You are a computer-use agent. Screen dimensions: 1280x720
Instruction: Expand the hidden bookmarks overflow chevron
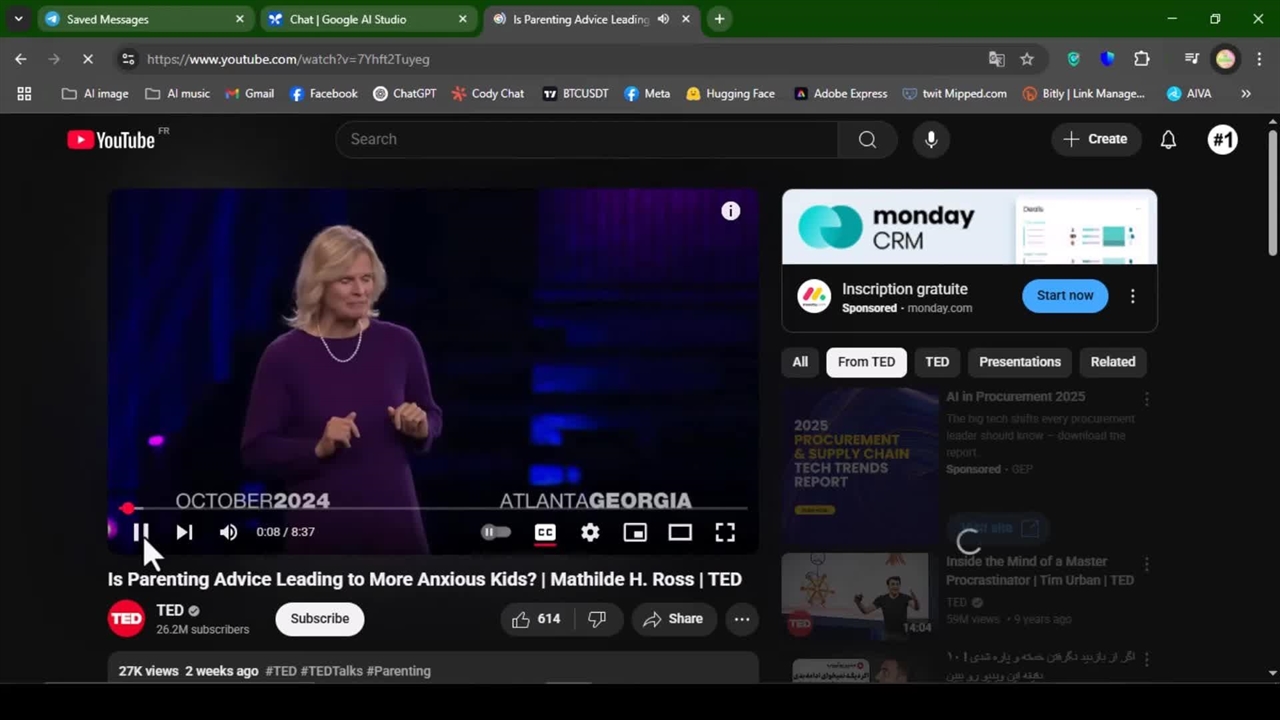tap(1245, 93)
